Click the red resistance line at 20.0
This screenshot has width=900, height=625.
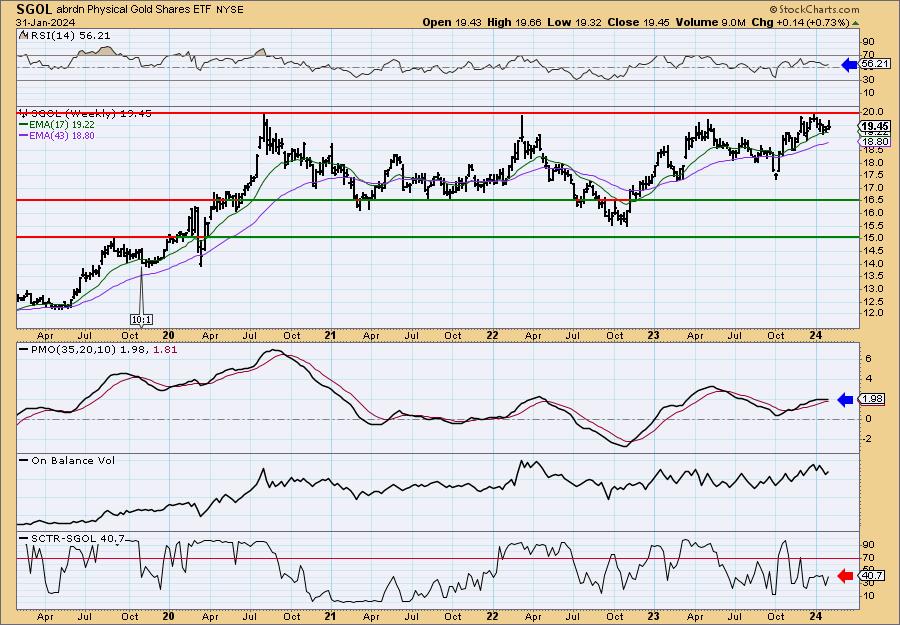click(x=437, y=113)
